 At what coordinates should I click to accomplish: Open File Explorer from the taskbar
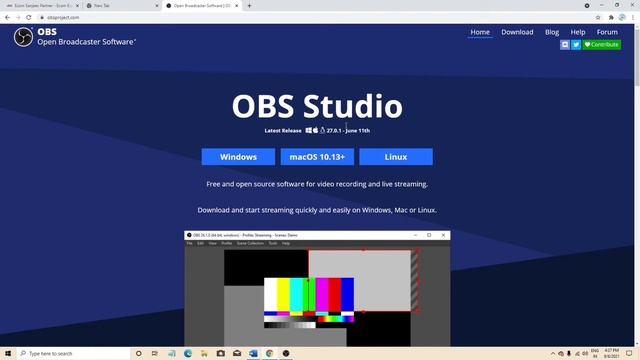204,353
